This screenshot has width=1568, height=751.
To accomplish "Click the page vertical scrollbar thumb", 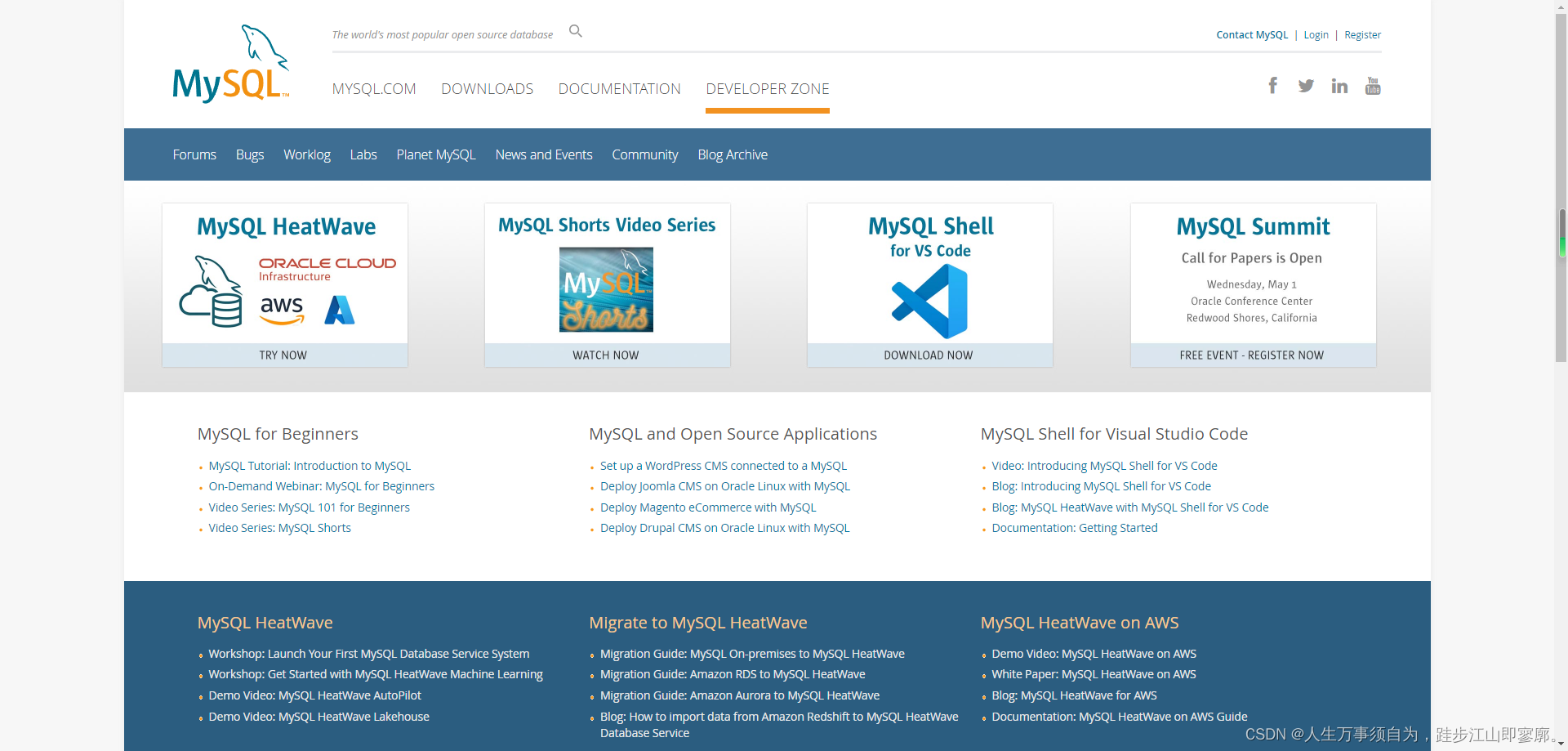I will click(x=1561, y=188).
